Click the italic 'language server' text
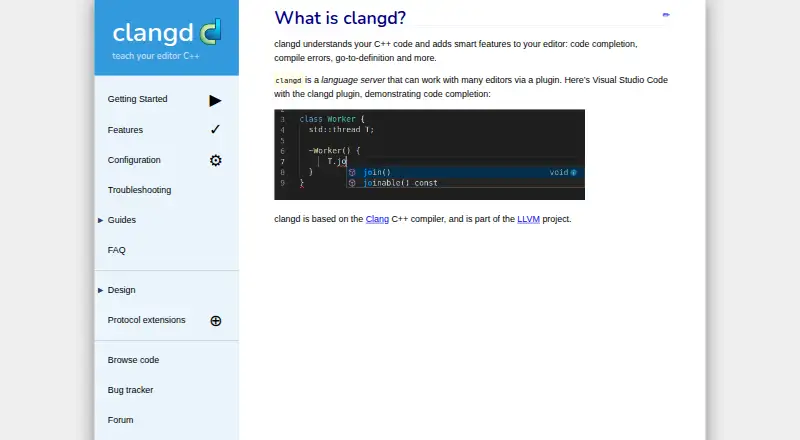Viewport: 800px width, 440px height. (x=353, y=80)
